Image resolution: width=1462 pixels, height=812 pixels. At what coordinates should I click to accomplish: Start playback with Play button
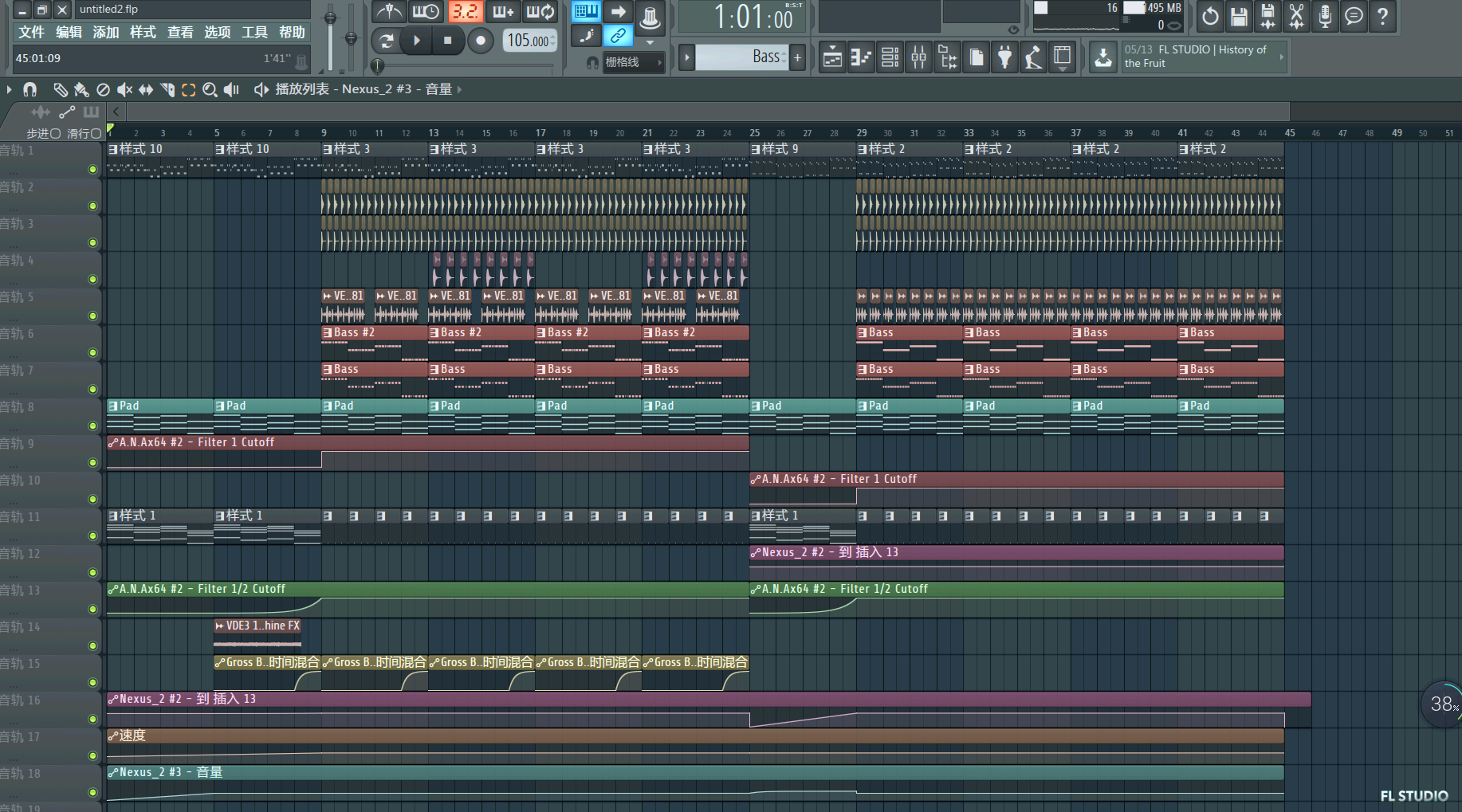point(417,41)
